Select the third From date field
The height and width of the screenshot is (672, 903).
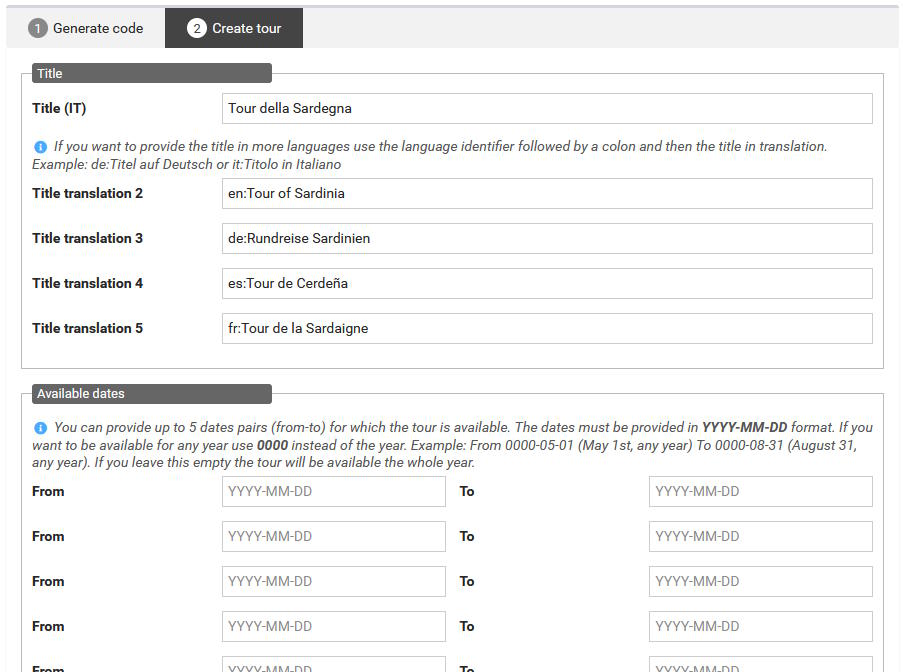(x=333, y=582)
